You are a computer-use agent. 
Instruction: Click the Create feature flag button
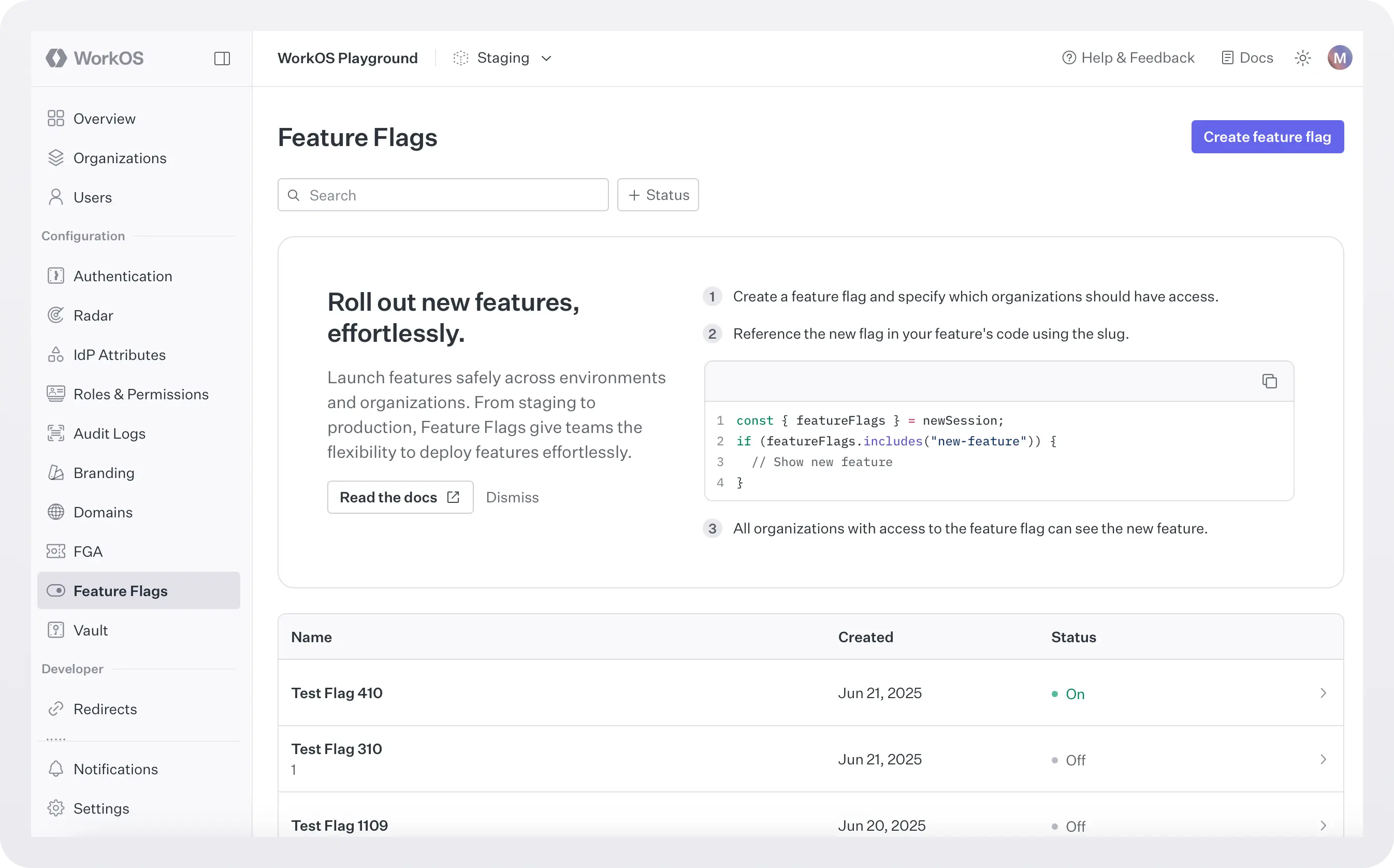[1267, 137]
